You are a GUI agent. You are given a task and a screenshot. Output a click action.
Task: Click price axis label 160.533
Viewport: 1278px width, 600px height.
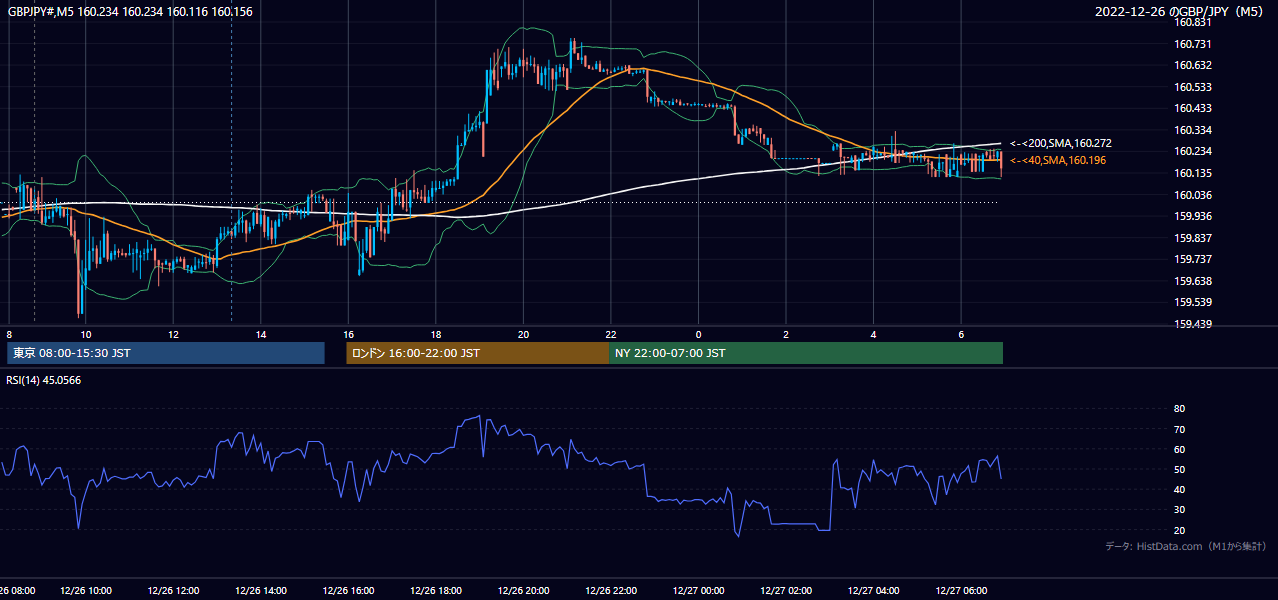point(1192,87)
